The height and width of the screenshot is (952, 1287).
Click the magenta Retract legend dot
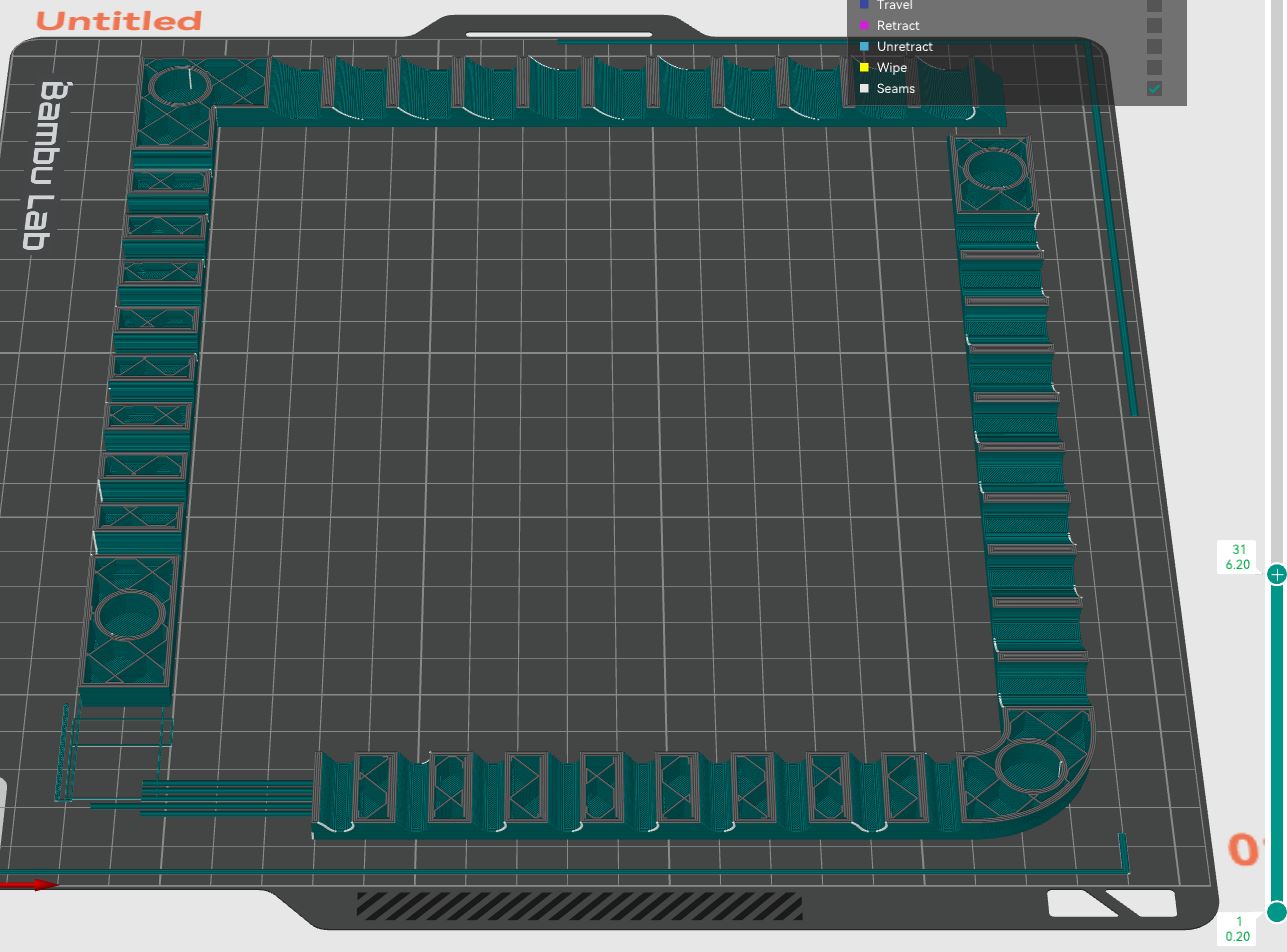tap(864, 26)
